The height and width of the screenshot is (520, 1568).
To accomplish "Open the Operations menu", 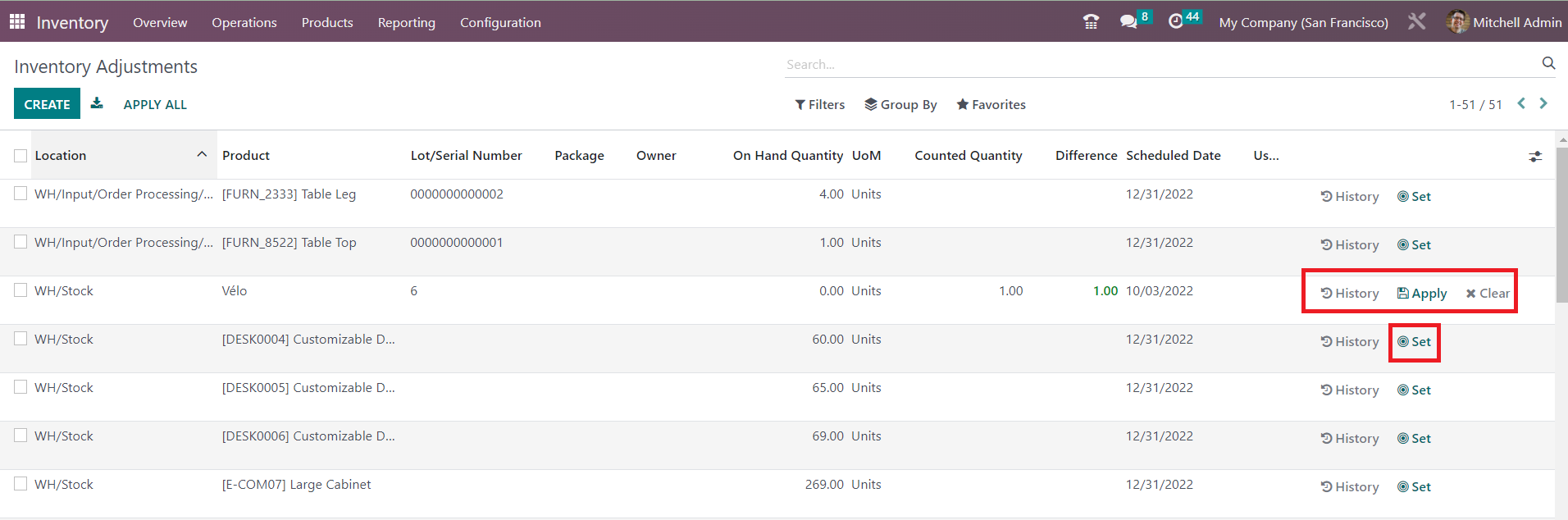I will coord(244,23).
